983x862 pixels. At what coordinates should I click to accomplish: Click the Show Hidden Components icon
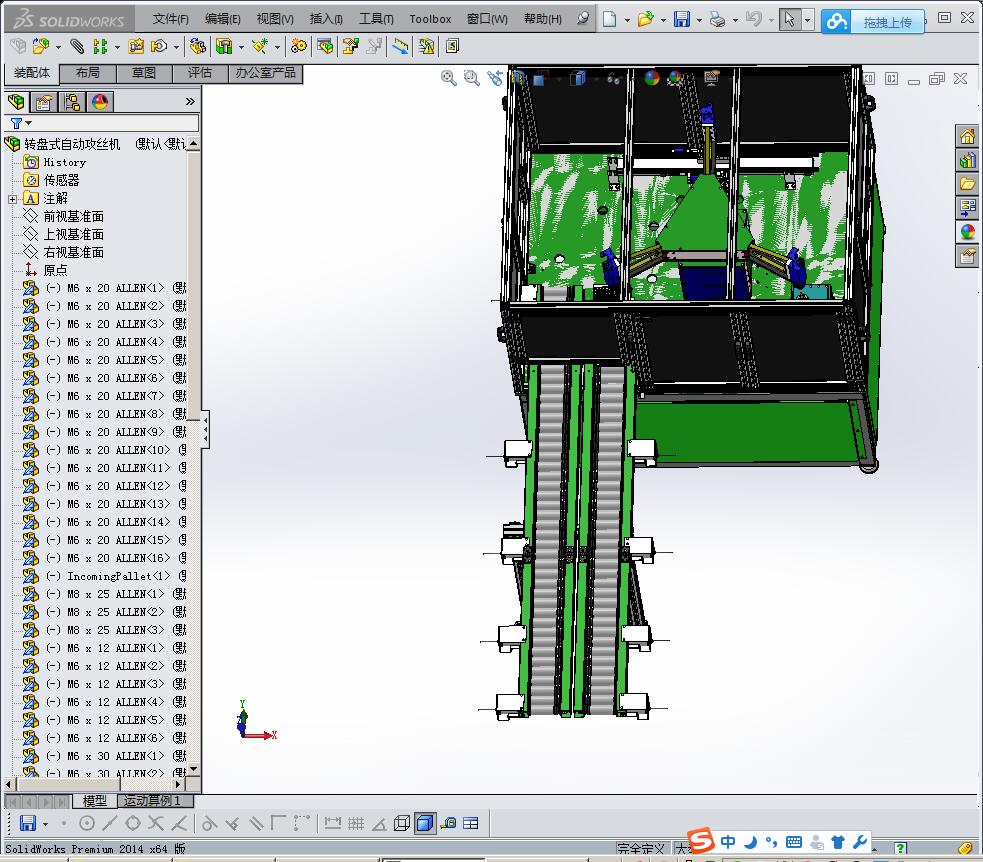[197, 46]
